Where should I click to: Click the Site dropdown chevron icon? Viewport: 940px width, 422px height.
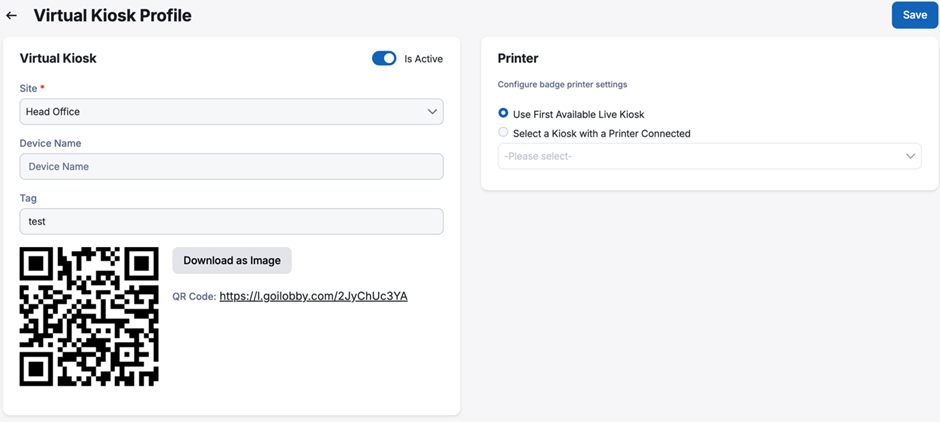click(x=432, y=111)
